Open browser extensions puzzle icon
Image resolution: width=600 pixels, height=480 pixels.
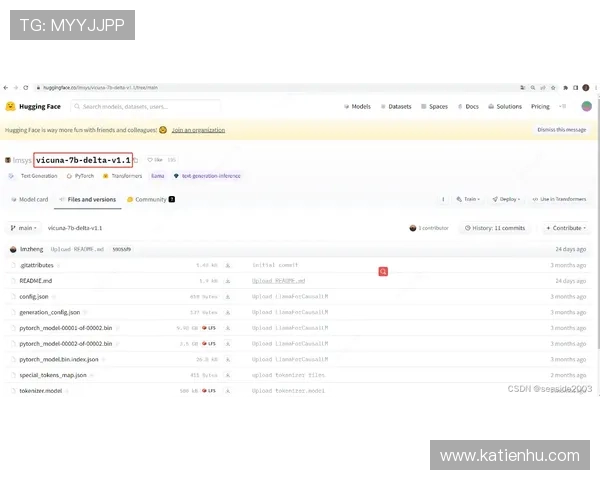[x=566, y=88]
